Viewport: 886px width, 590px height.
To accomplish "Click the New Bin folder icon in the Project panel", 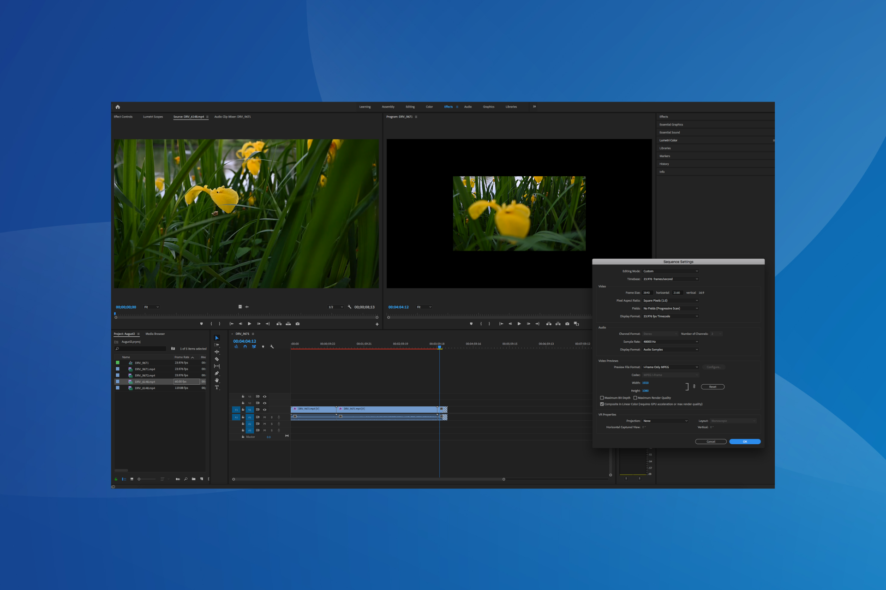I will (x=194, y=479).
